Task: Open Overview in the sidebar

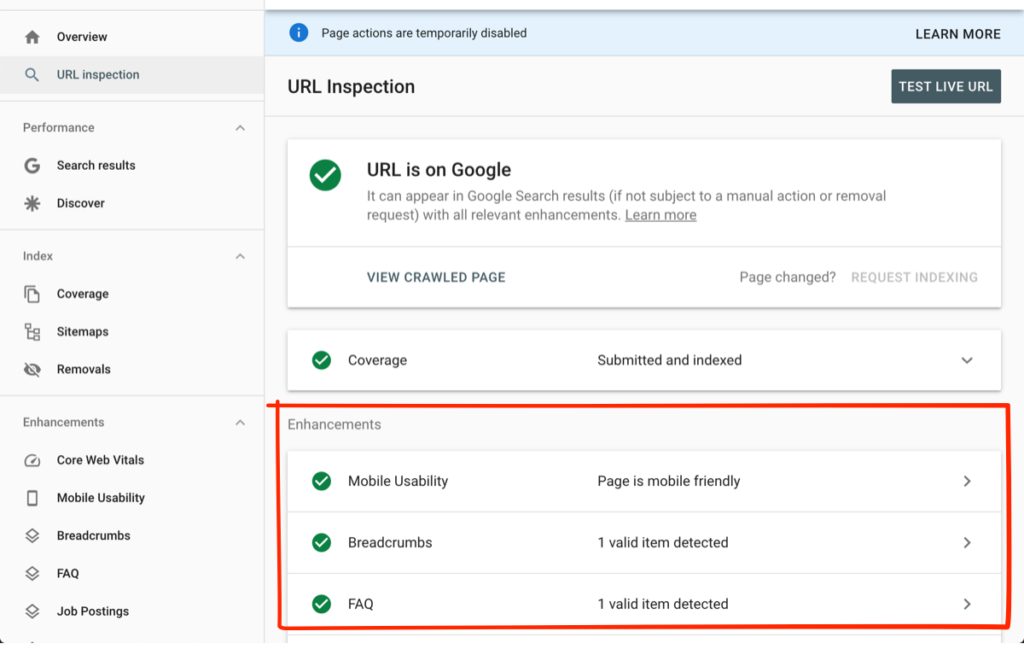Action: pos(132,37)
